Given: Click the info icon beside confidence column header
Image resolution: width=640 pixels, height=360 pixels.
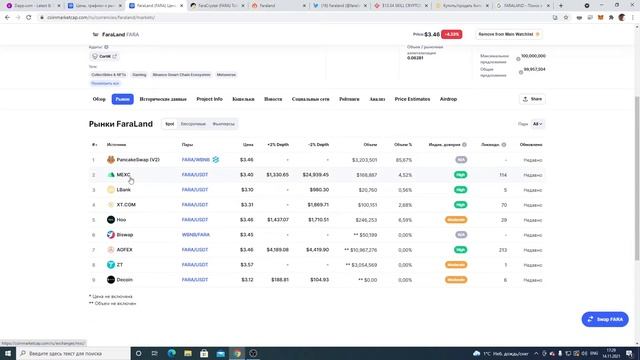Looking at the screenshot, I should (x=464, y=144).
